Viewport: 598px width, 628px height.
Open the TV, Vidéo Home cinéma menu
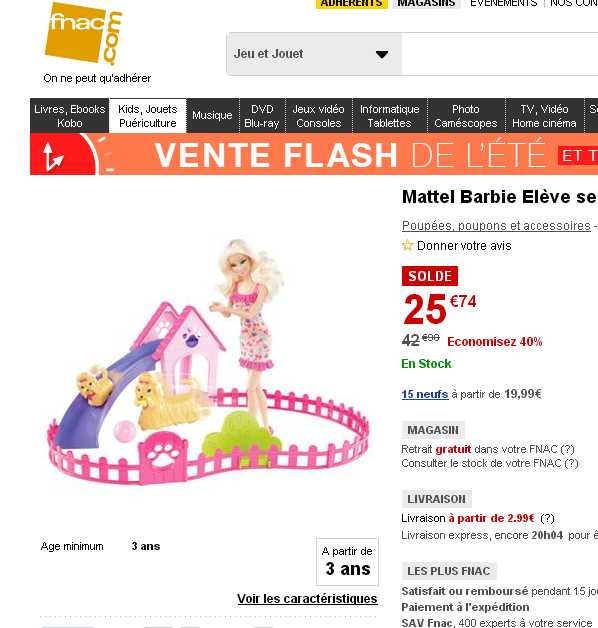tap(544, 116)
